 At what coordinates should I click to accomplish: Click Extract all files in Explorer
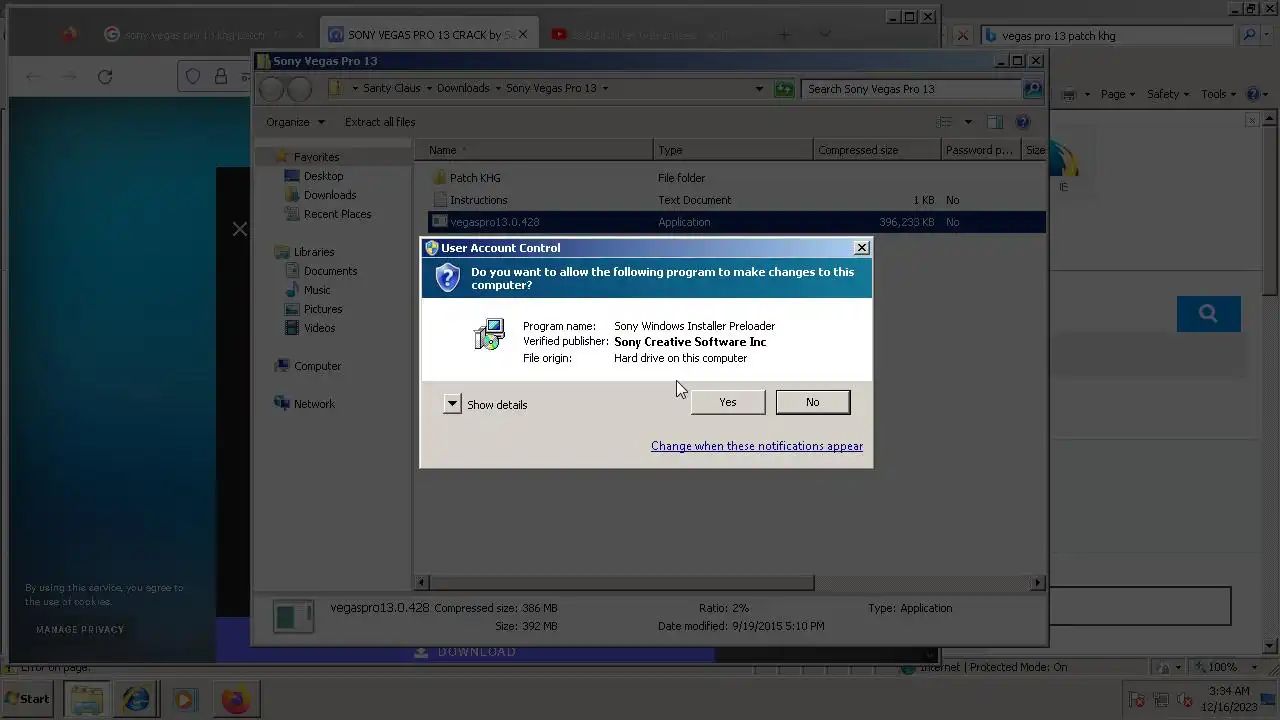380,122
